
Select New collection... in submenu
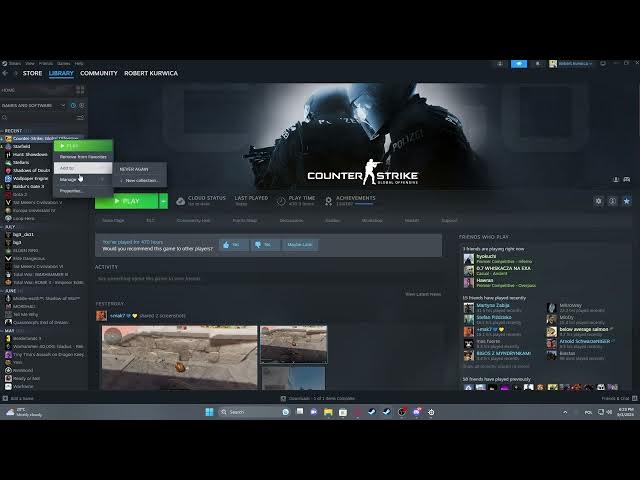click(x=140, y=180)
